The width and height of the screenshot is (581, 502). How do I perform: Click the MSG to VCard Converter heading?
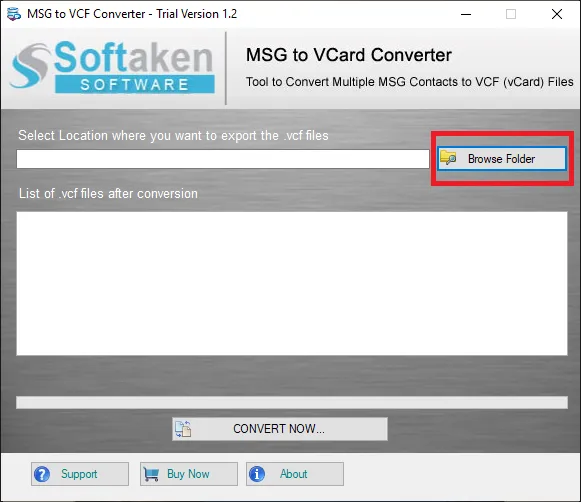(349, 55)
